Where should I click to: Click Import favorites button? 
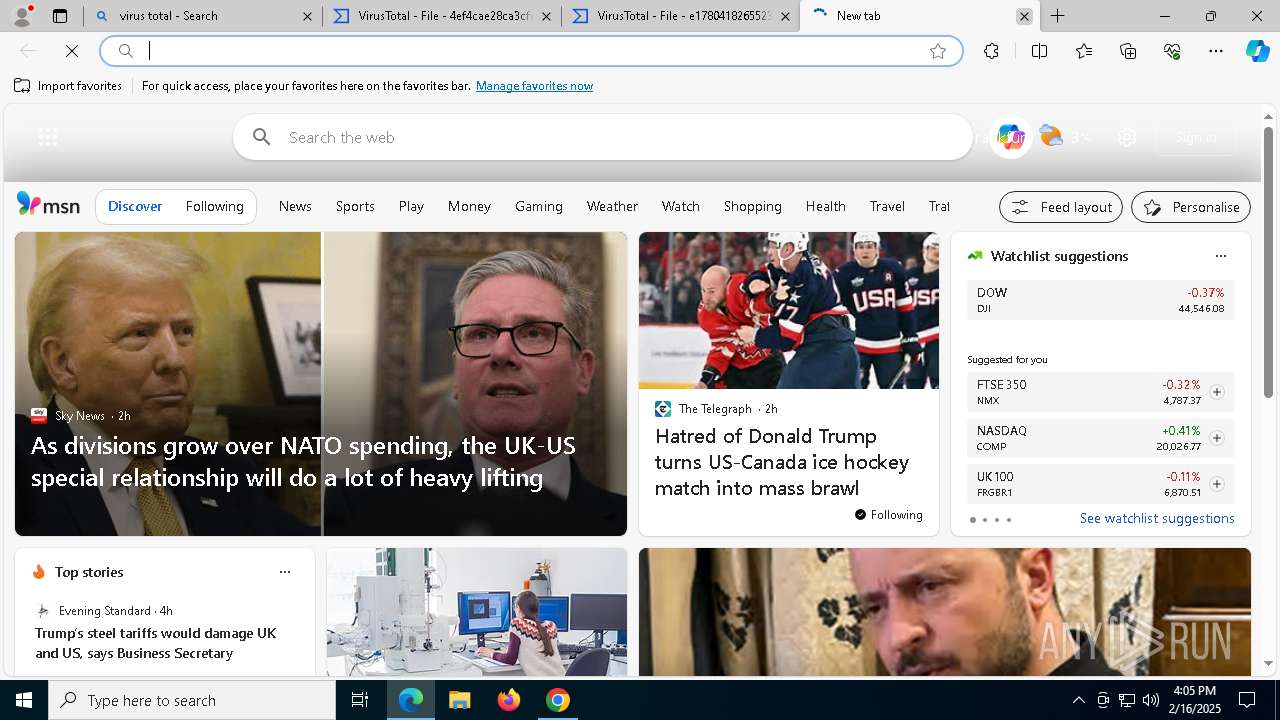click(x=68, y=86)
